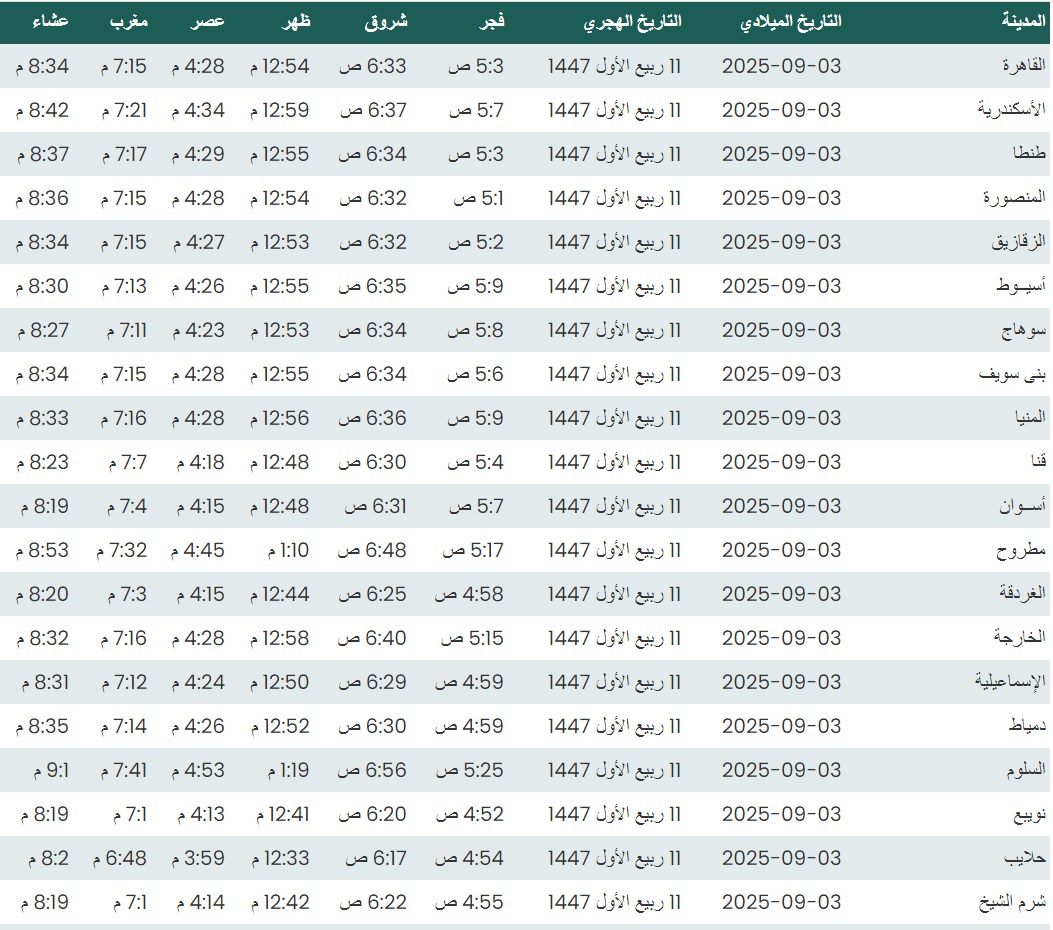This screenshot has height=930, width=1053.
Task: Click the 6:48 م Maghrib time for حلايب
Action: tap(119, 858)
